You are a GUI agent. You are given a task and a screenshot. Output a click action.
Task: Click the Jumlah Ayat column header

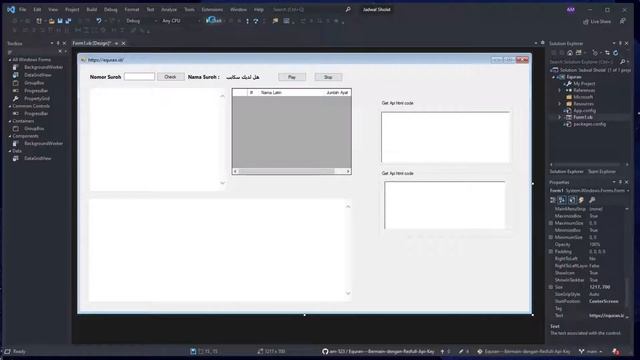click(337, 93)
